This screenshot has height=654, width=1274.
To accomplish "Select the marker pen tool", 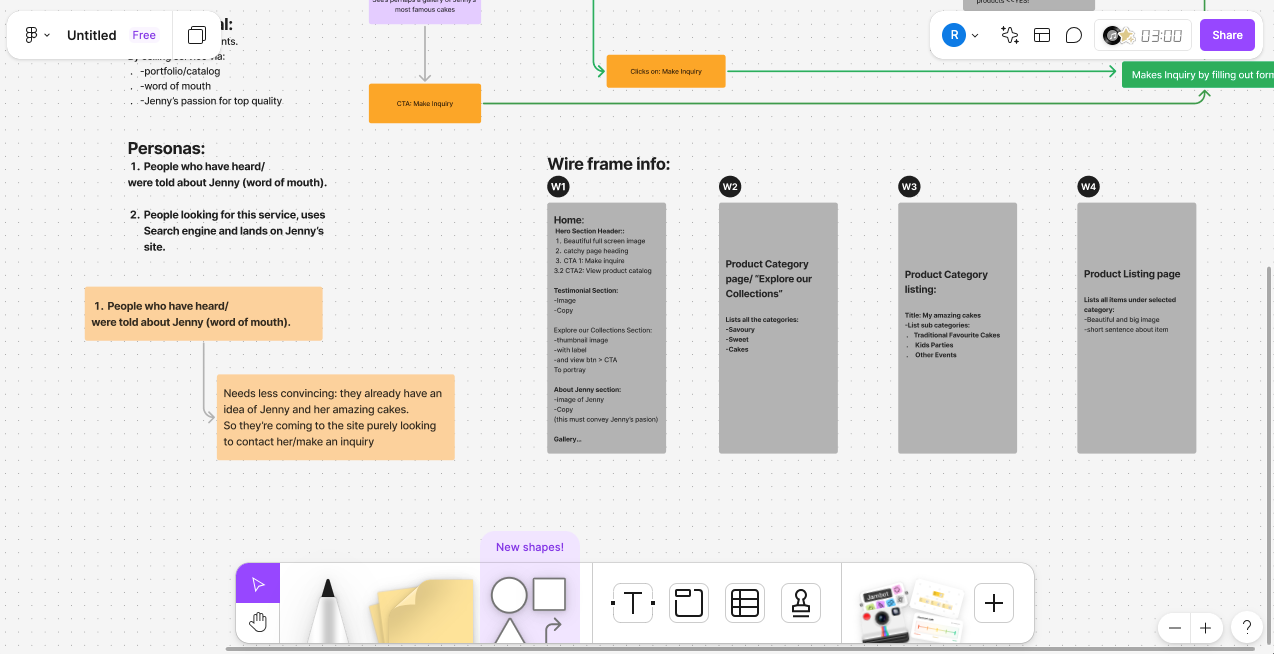I will click(x=328, y=610).
